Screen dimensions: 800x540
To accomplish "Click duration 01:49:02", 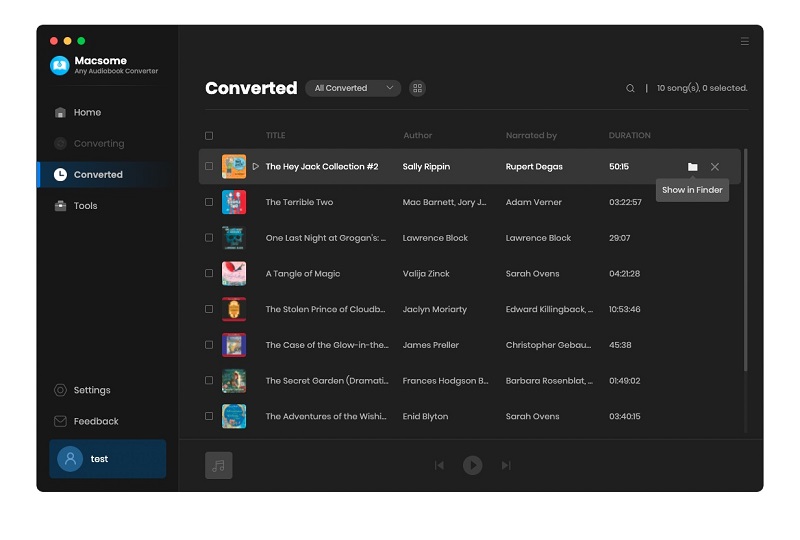I will point(624,381).
